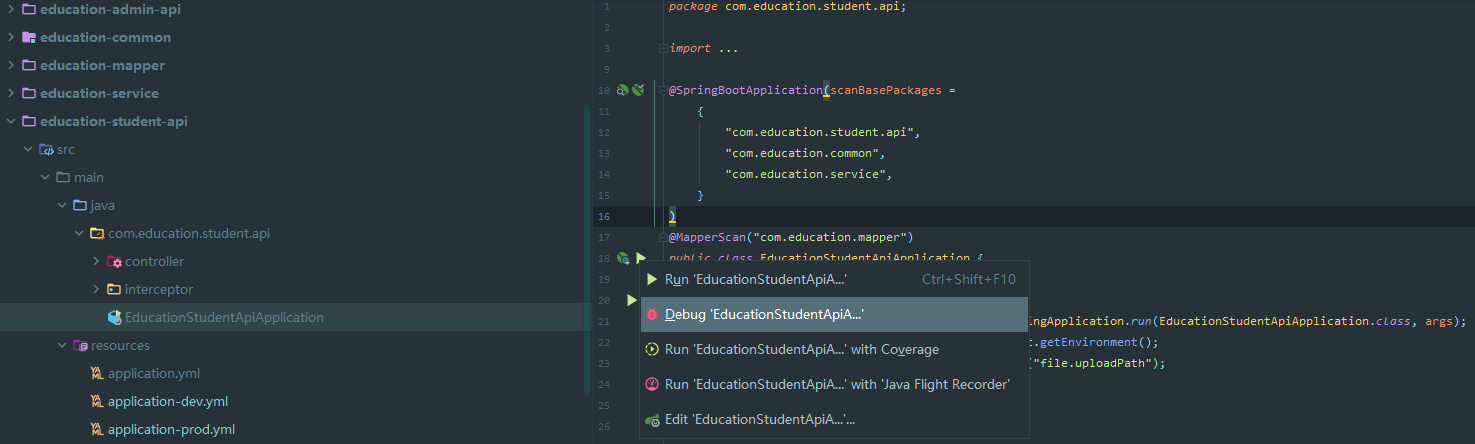Image resolution: width=1475 pixels, height=444 pixels.
Task: Expand the controller package
Action: (96, 261)
